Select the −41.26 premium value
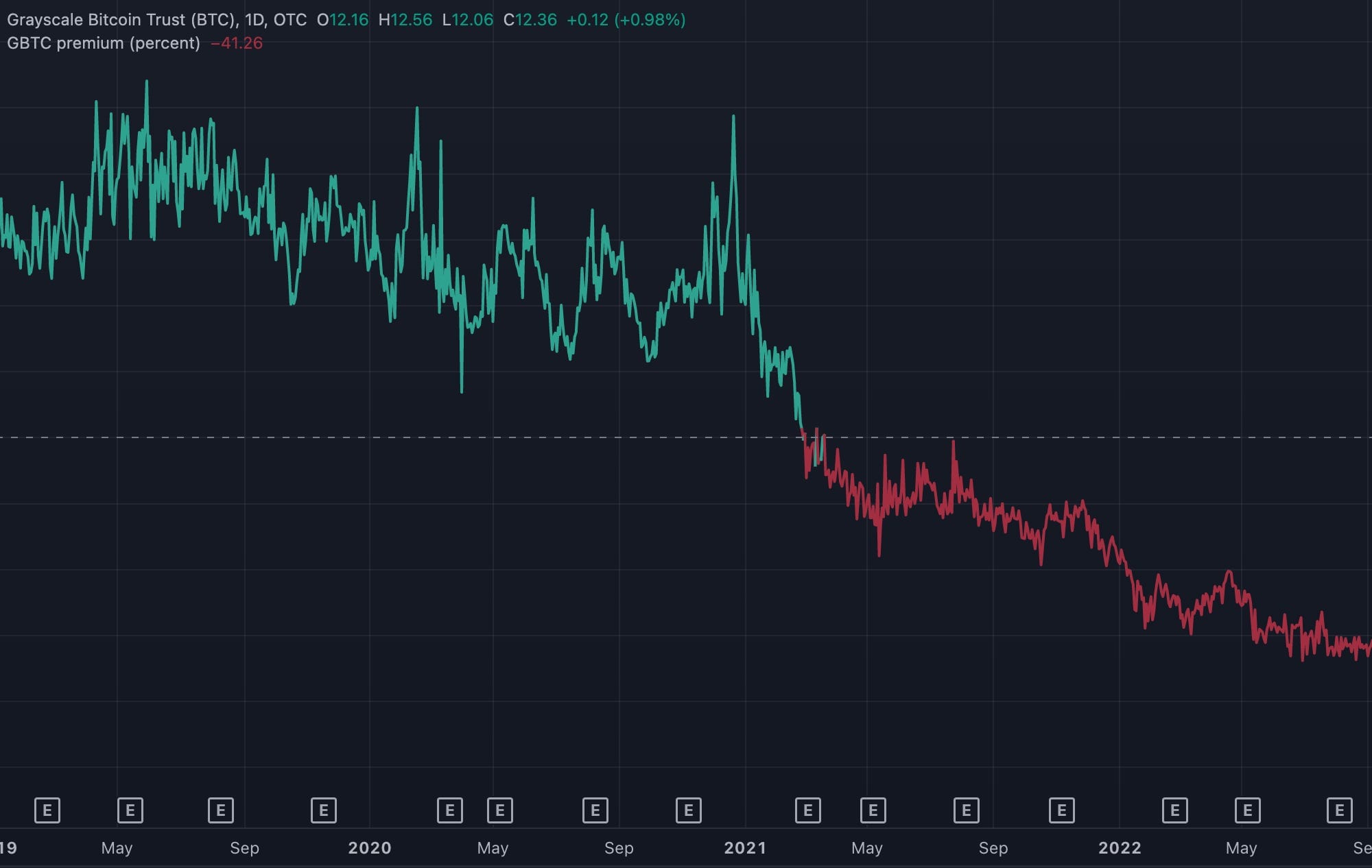Image resolution: width=1372 pixels, height=868 pixels. tap(235, 43)
